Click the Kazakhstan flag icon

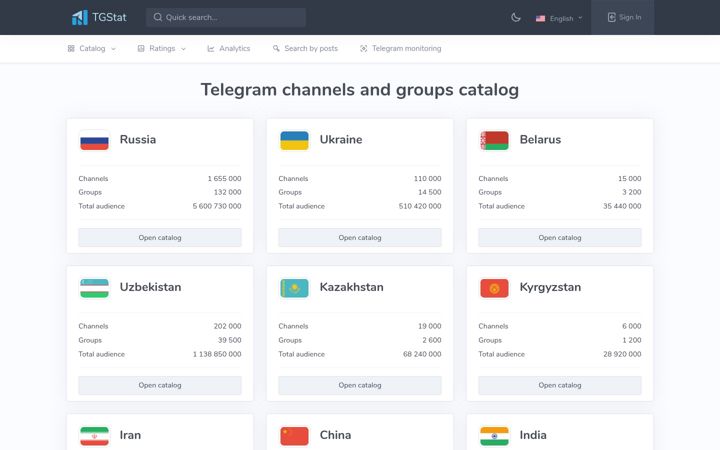(294, 288)
